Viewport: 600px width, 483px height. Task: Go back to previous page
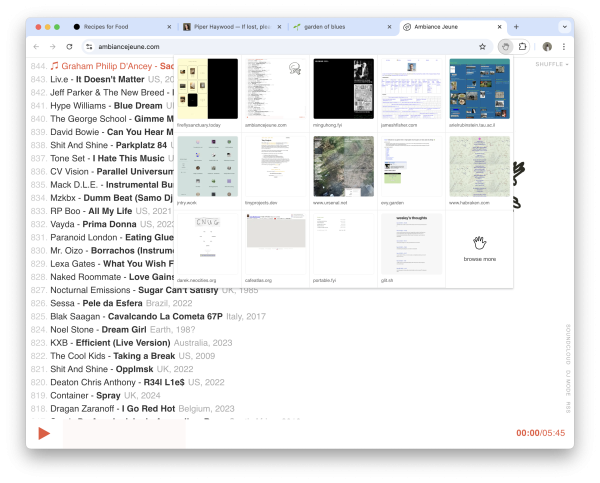click(37, 46)
